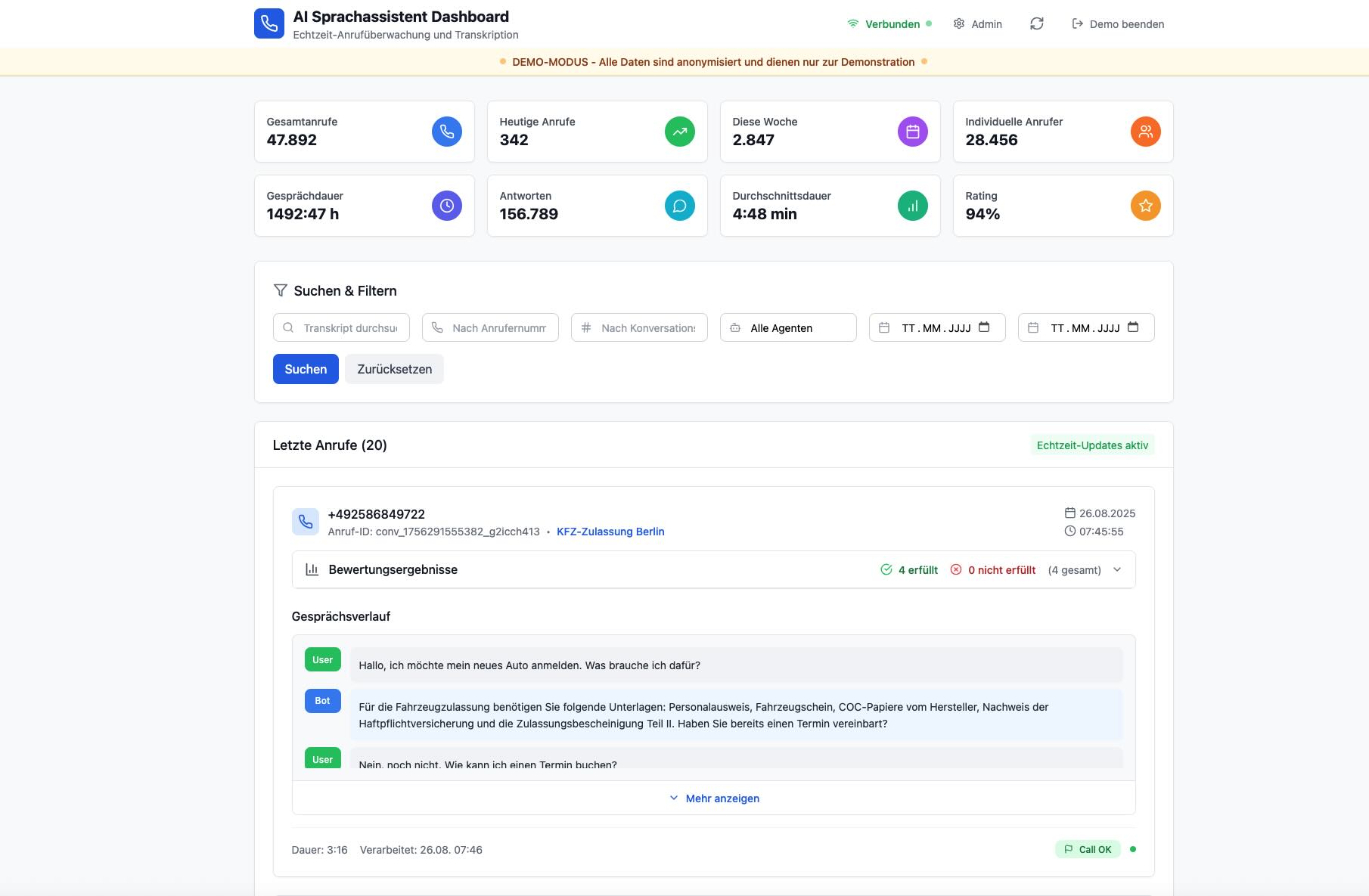The height and width of the screenshot is (896, 1369).
Task: Open the first date picker calendar
Action: pyautogui.click(x=984, y=327)
